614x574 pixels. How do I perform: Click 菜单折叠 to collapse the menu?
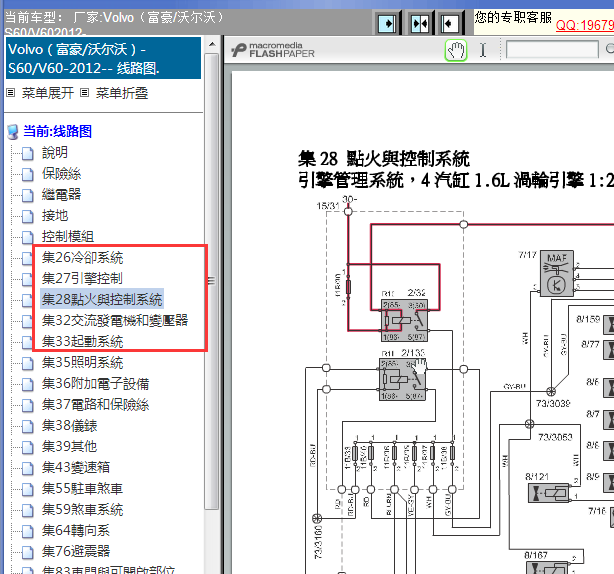pyautogui.click(x=122, y=93)
